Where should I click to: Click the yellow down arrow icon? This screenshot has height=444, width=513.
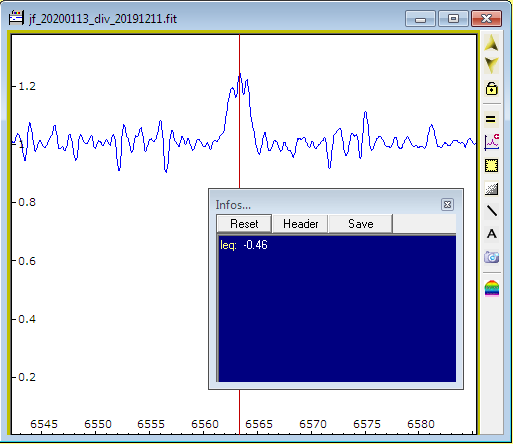(x=491, y=65)
